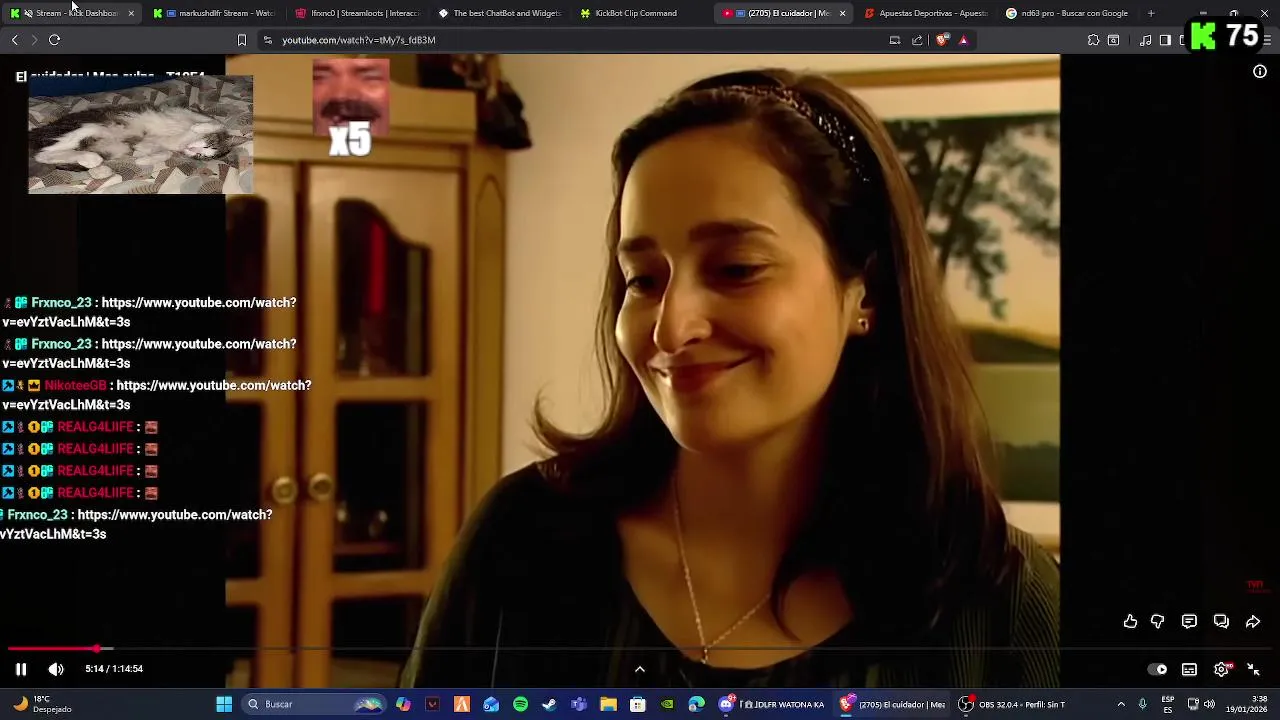This screenshot has width=1280, height=720.
Task: Open File Explorer from the taskbar
Action: click(608, 704)
